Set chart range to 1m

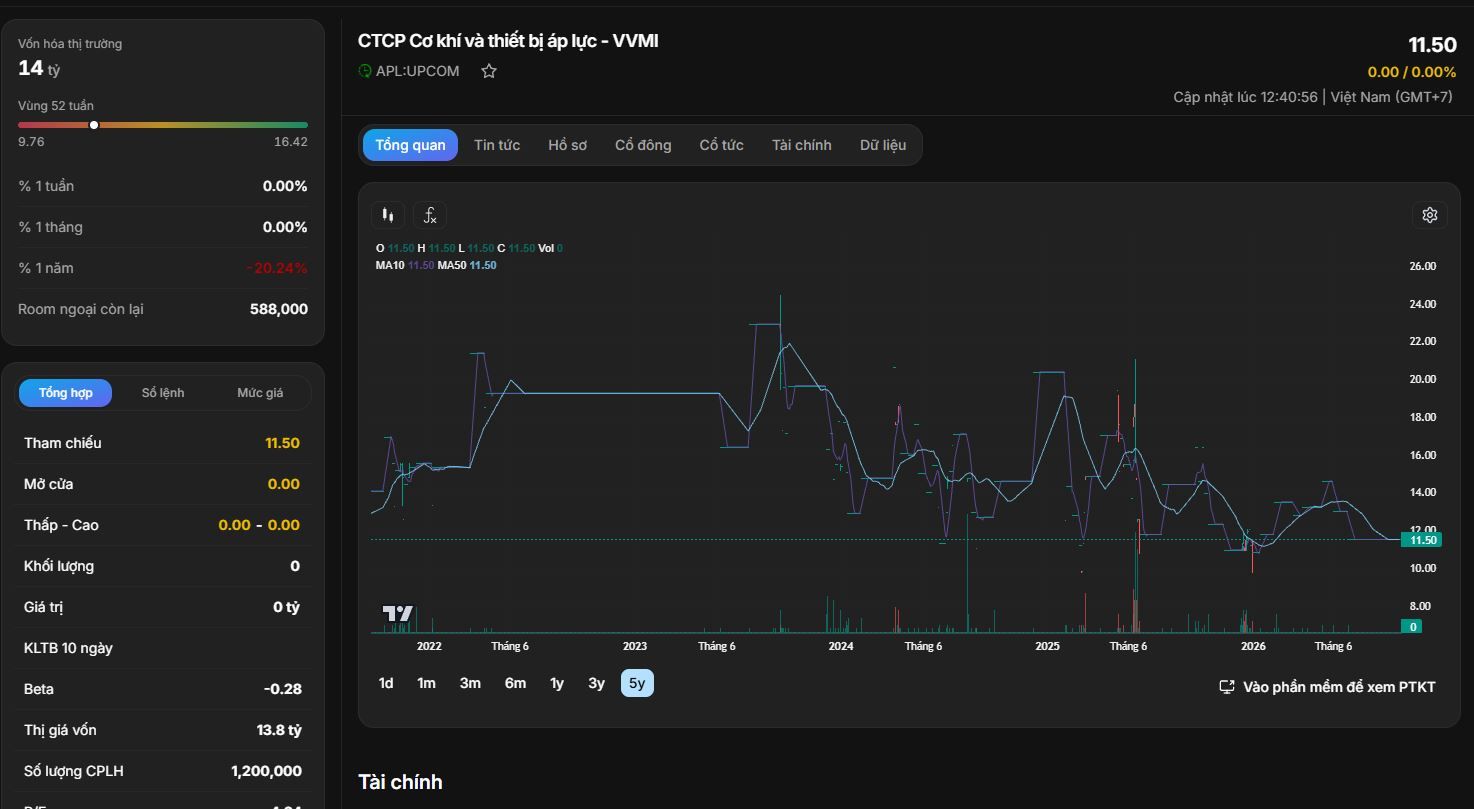426,683
